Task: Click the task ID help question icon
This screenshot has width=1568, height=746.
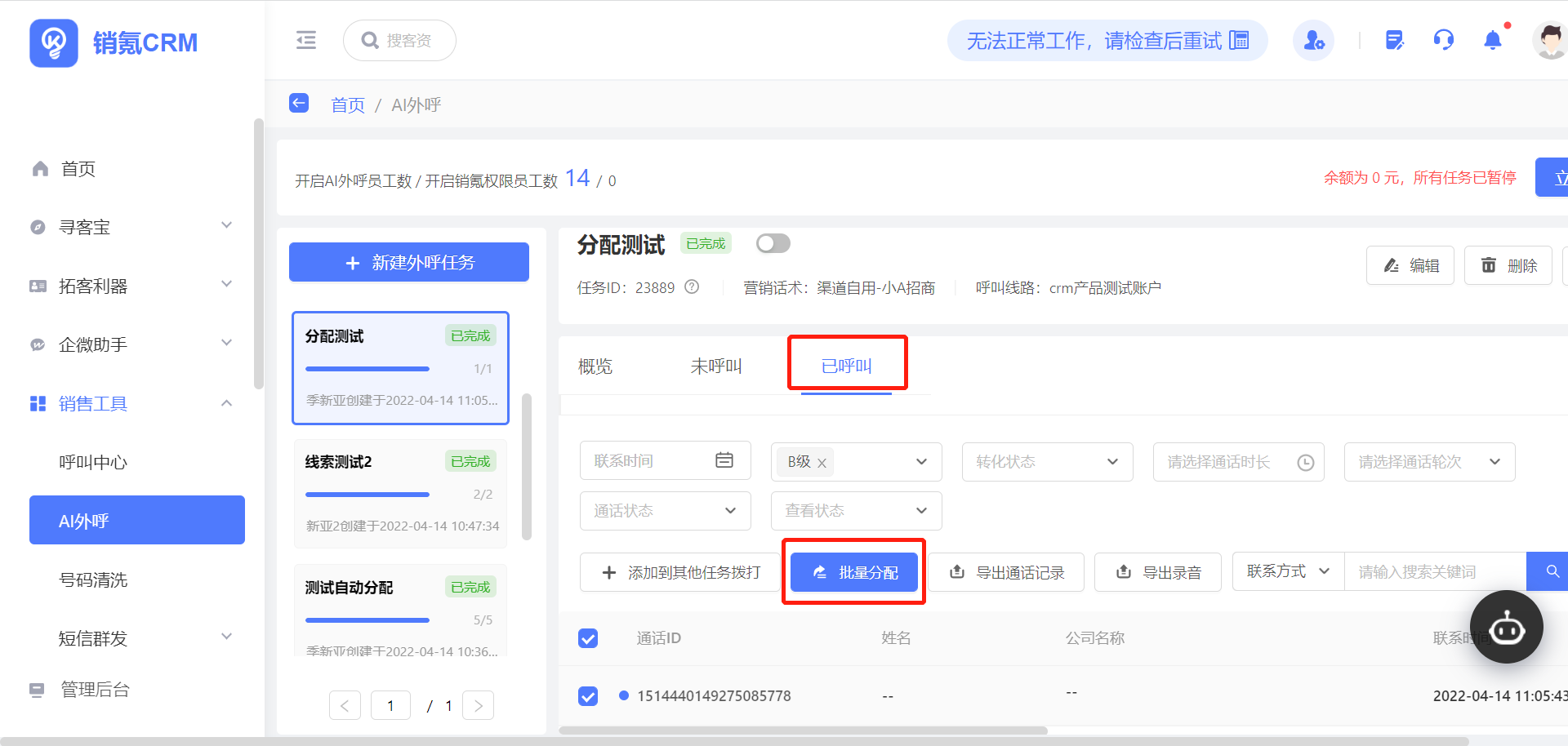Action: click(x=692, y=287)
